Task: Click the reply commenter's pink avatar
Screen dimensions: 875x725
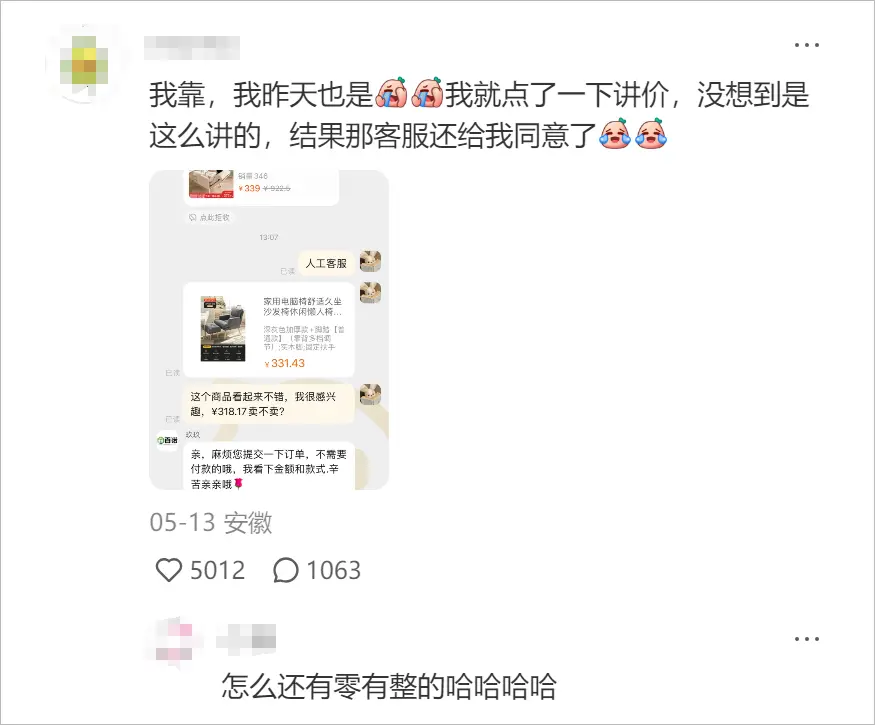Action: coord(174,645)
